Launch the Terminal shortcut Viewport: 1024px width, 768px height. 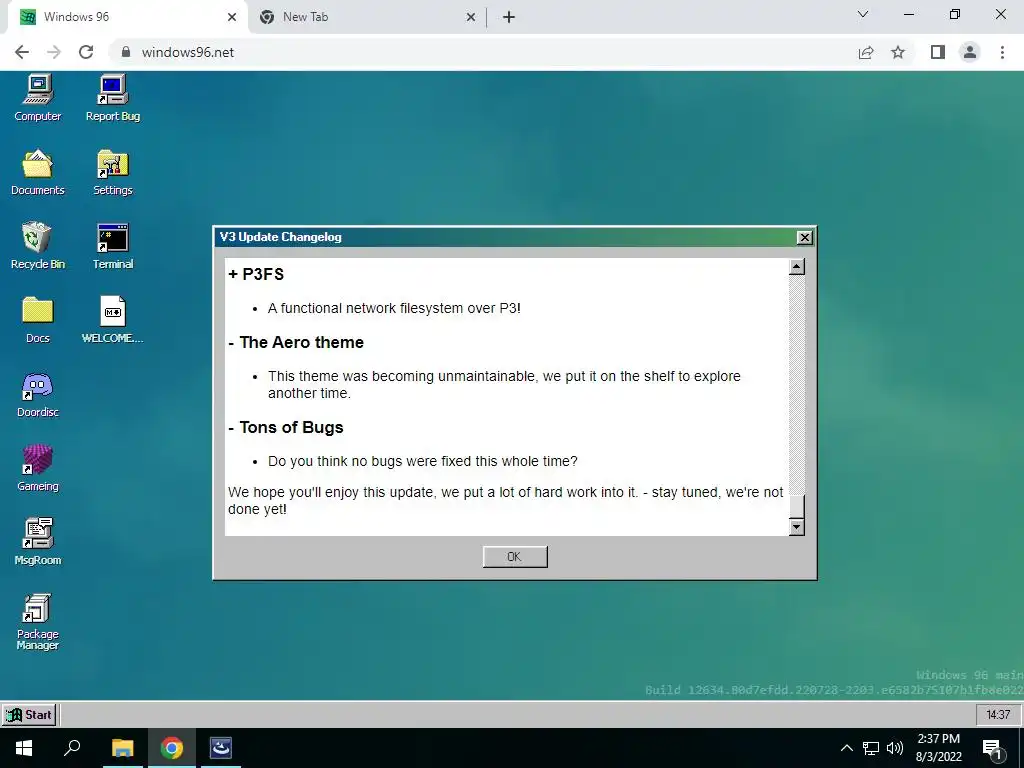(x=112, y=246)
